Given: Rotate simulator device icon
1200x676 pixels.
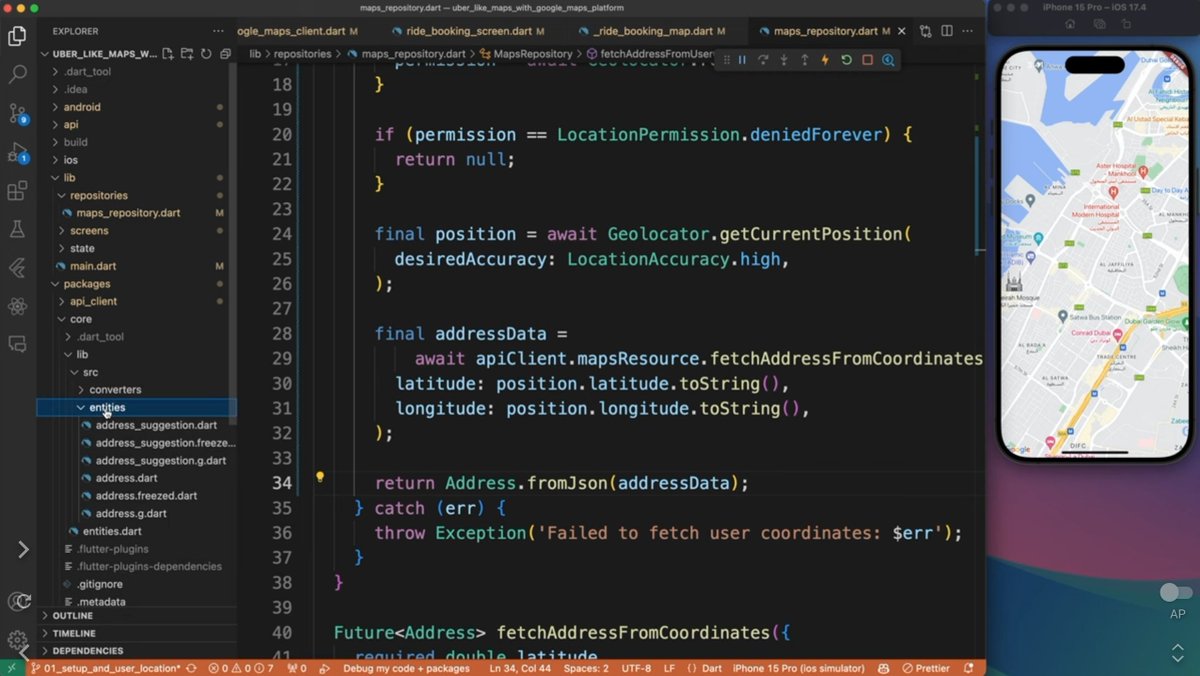Looking at the screenshot, I should click(1126, 24).
